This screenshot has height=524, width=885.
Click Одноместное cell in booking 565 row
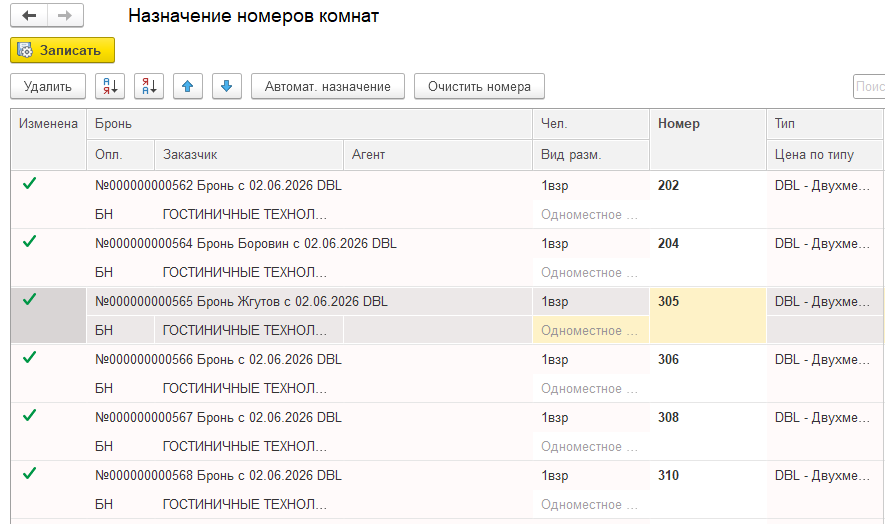[591, 330]
